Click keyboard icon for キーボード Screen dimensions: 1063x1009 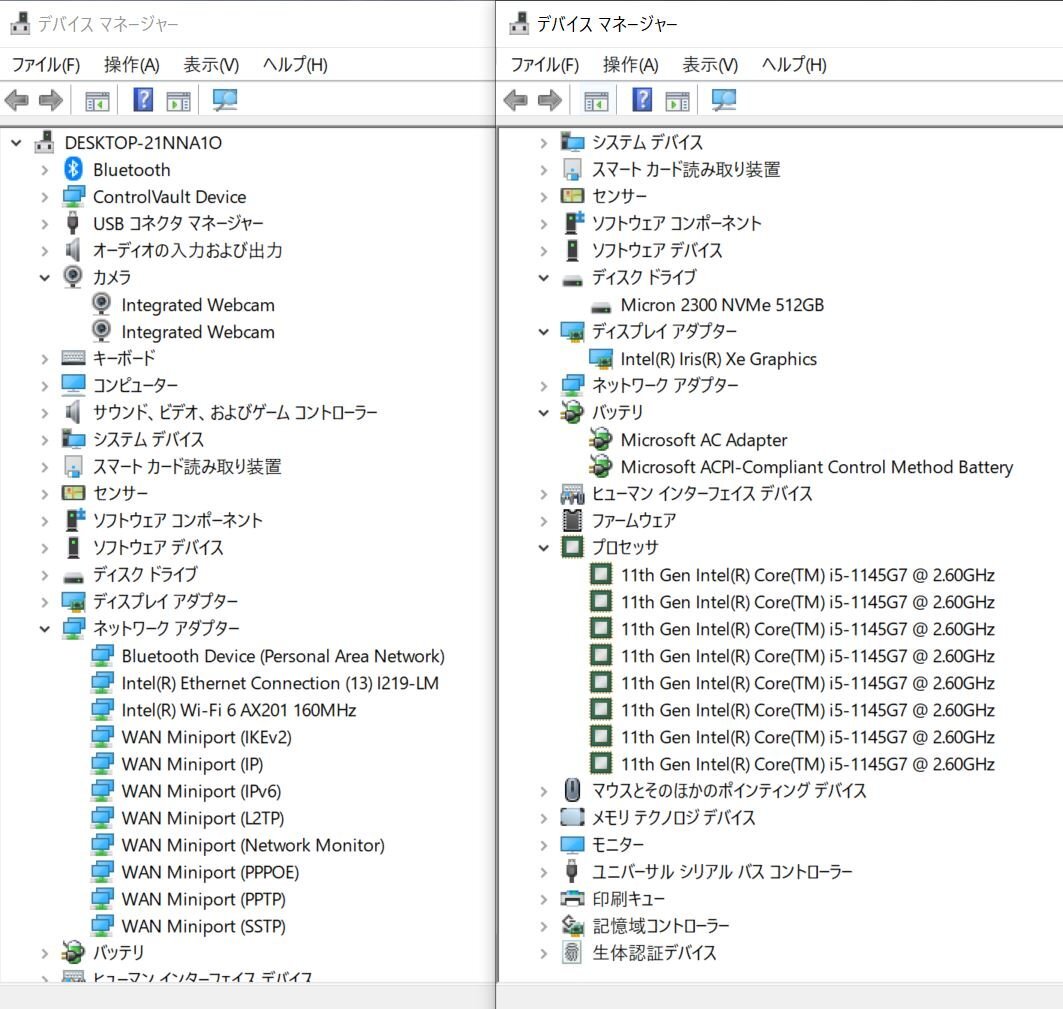(x=73, y=357)
